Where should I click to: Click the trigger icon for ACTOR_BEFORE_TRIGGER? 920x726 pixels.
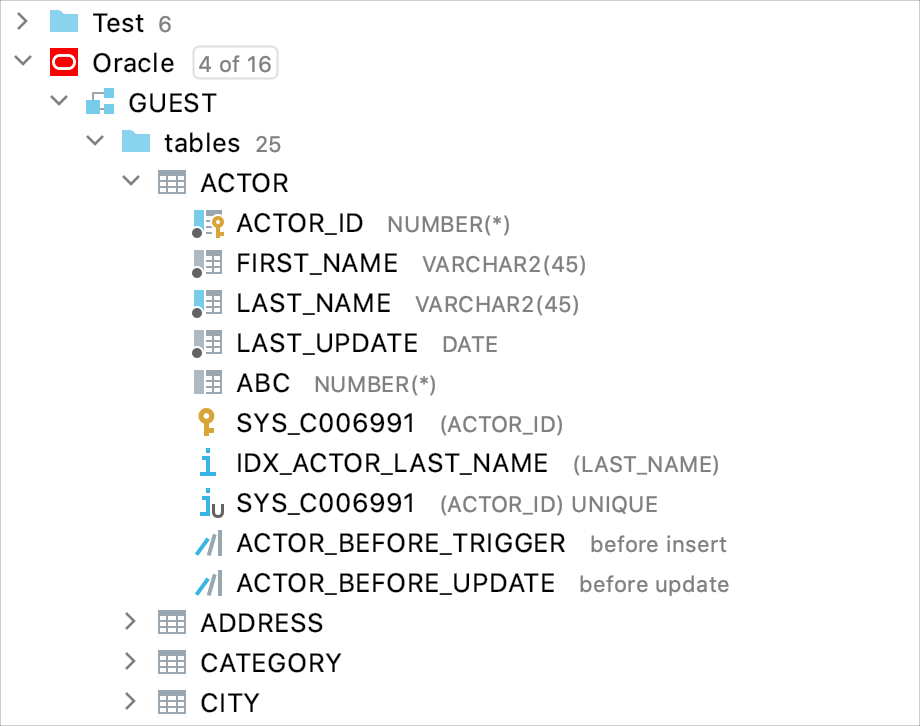207,543
